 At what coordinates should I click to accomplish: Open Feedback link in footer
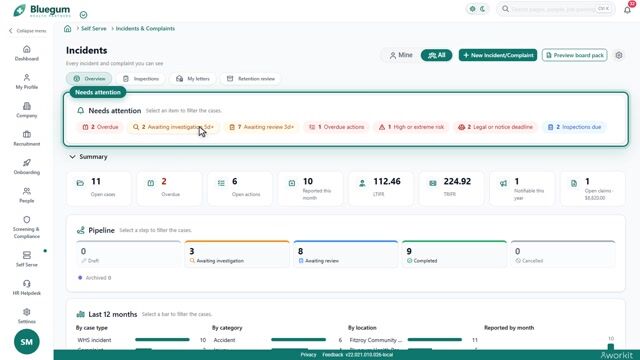(x=333, y=355)
